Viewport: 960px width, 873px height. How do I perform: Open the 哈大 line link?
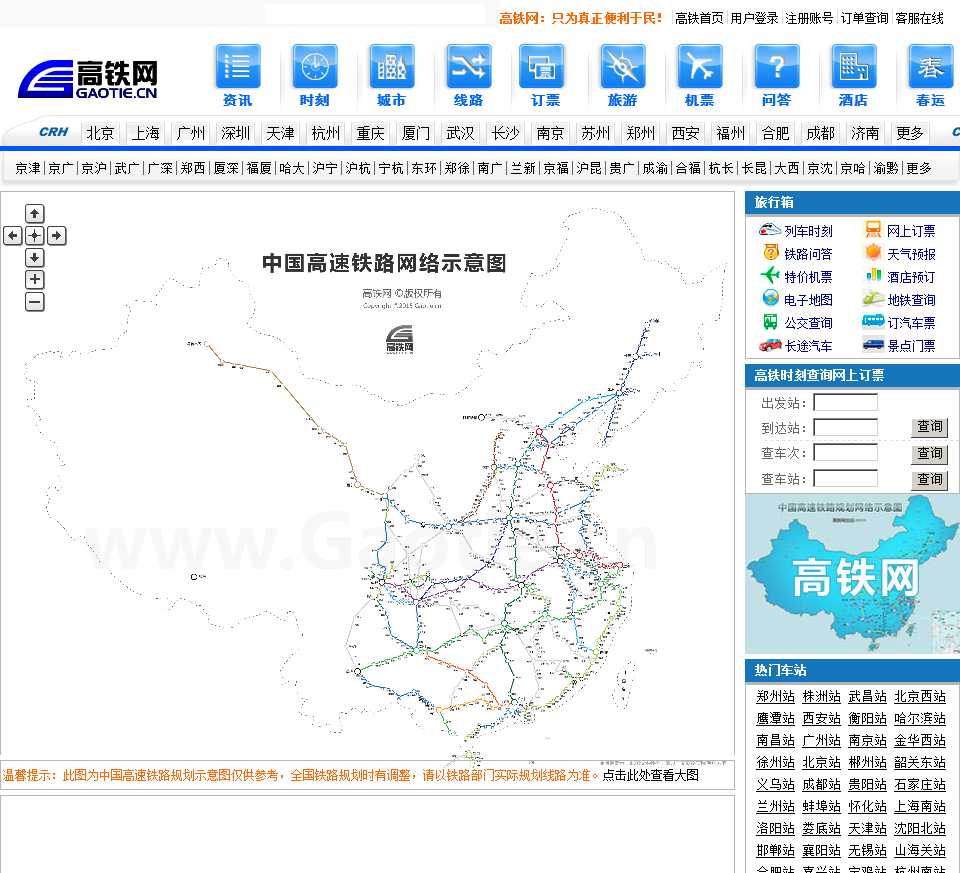(291, 168)
